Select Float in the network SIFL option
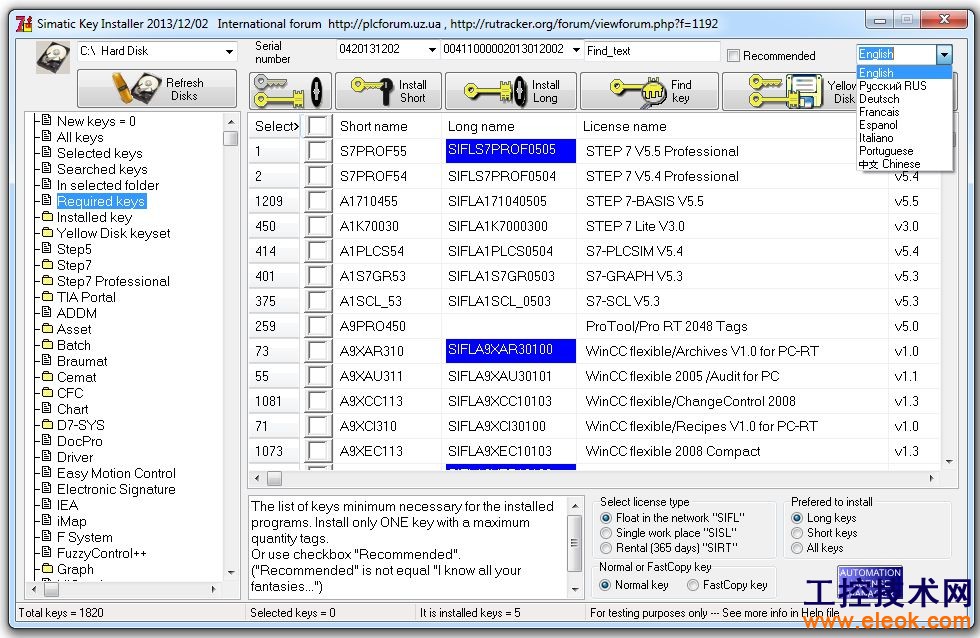Screen dimensions: 980x638 click(x=606, y=518)
